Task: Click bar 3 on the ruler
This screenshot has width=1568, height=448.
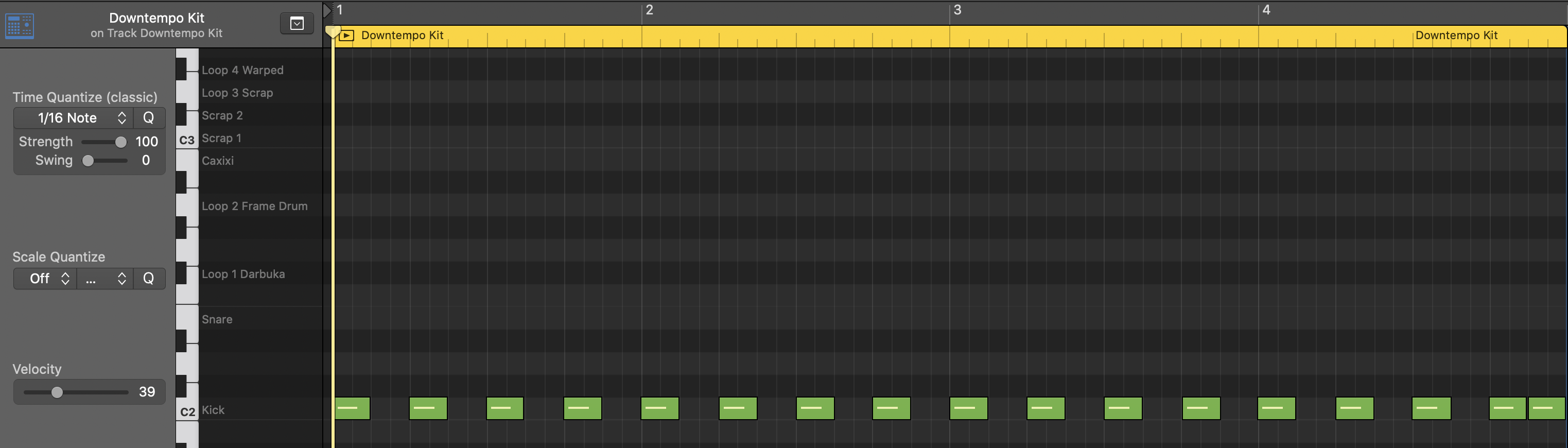Action: 957,10
